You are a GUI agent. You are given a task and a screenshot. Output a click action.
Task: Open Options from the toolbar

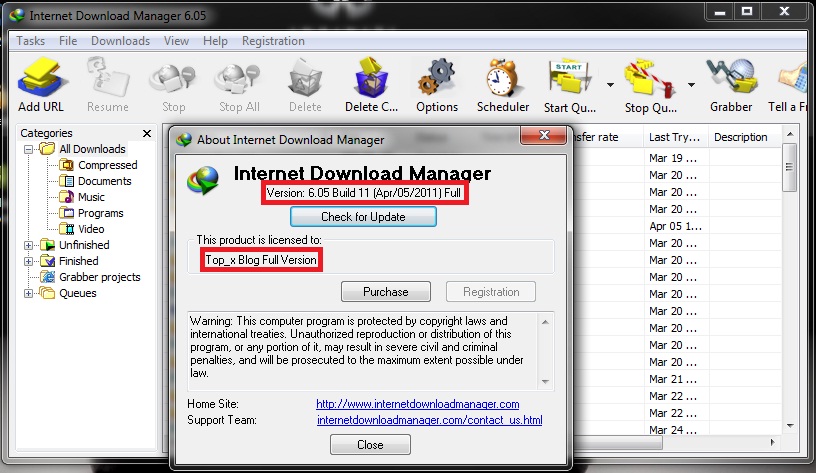click(x=437, y=85)
